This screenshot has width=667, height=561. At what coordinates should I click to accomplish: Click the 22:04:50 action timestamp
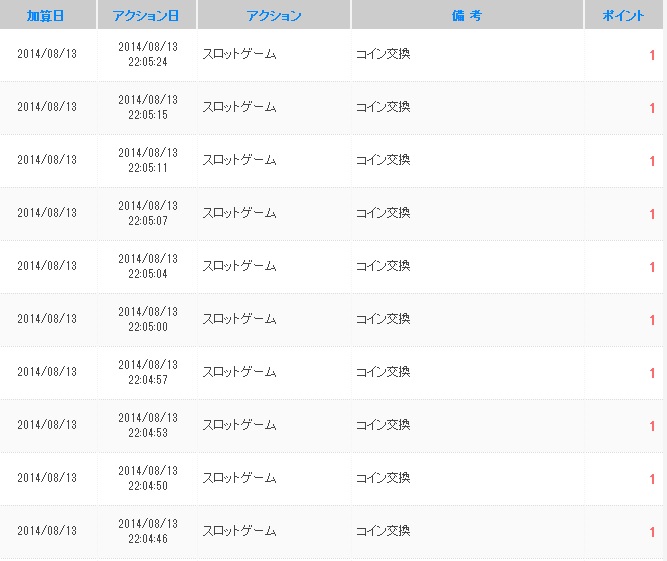(x=148, y=485)
